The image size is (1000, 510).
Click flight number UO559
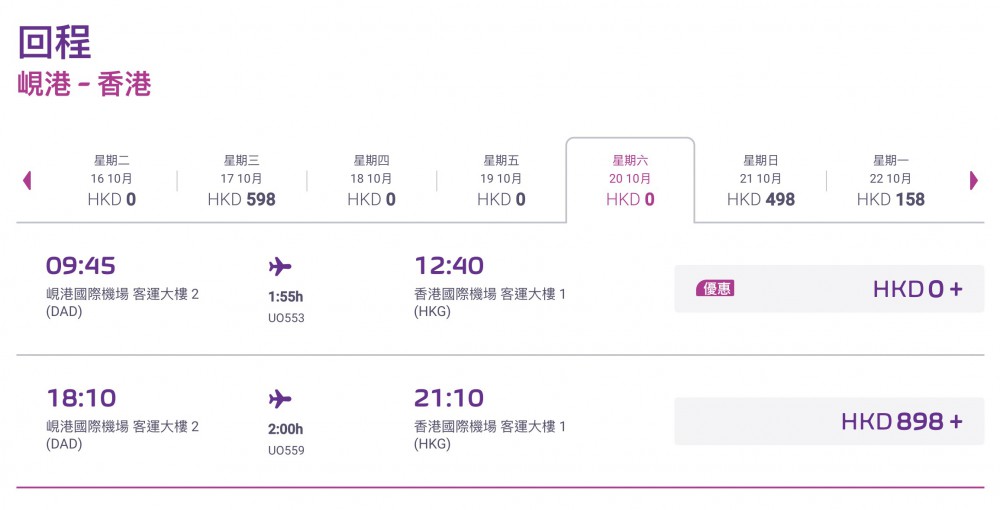(x=286, y=450)
